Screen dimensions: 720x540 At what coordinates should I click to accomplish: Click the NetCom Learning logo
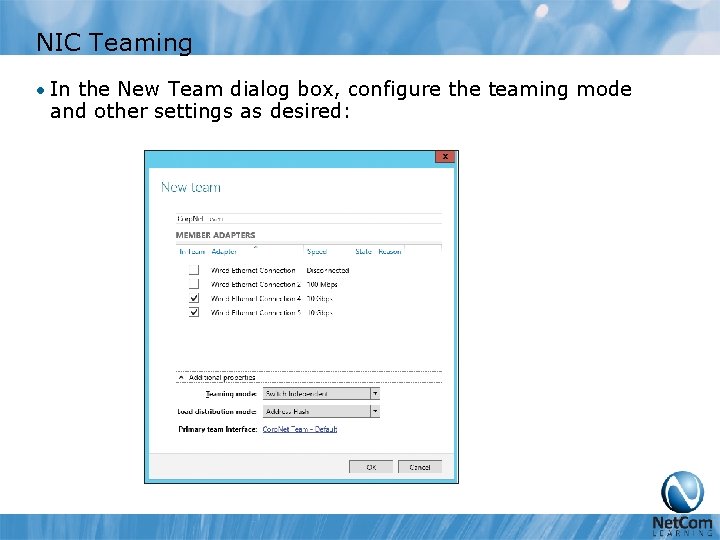(x=682, y=504)
